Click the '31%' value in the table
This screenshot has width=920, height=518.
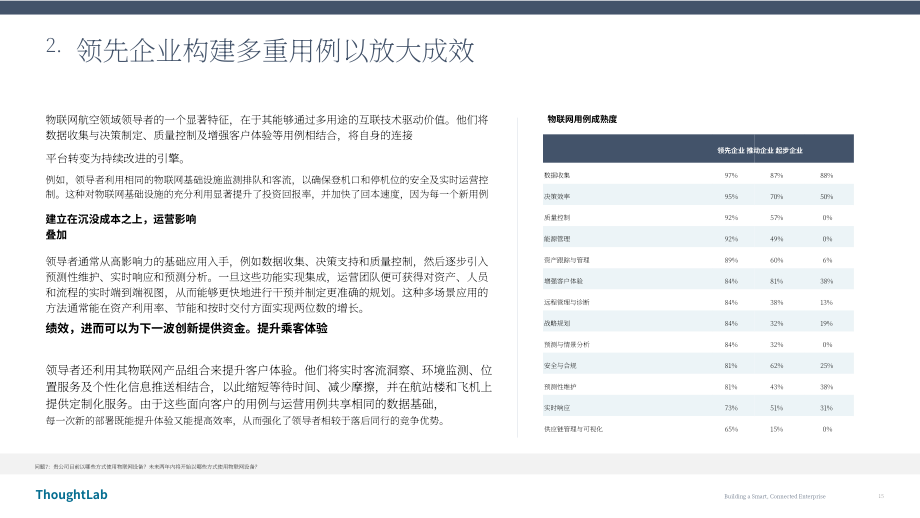tap(827, 408)
